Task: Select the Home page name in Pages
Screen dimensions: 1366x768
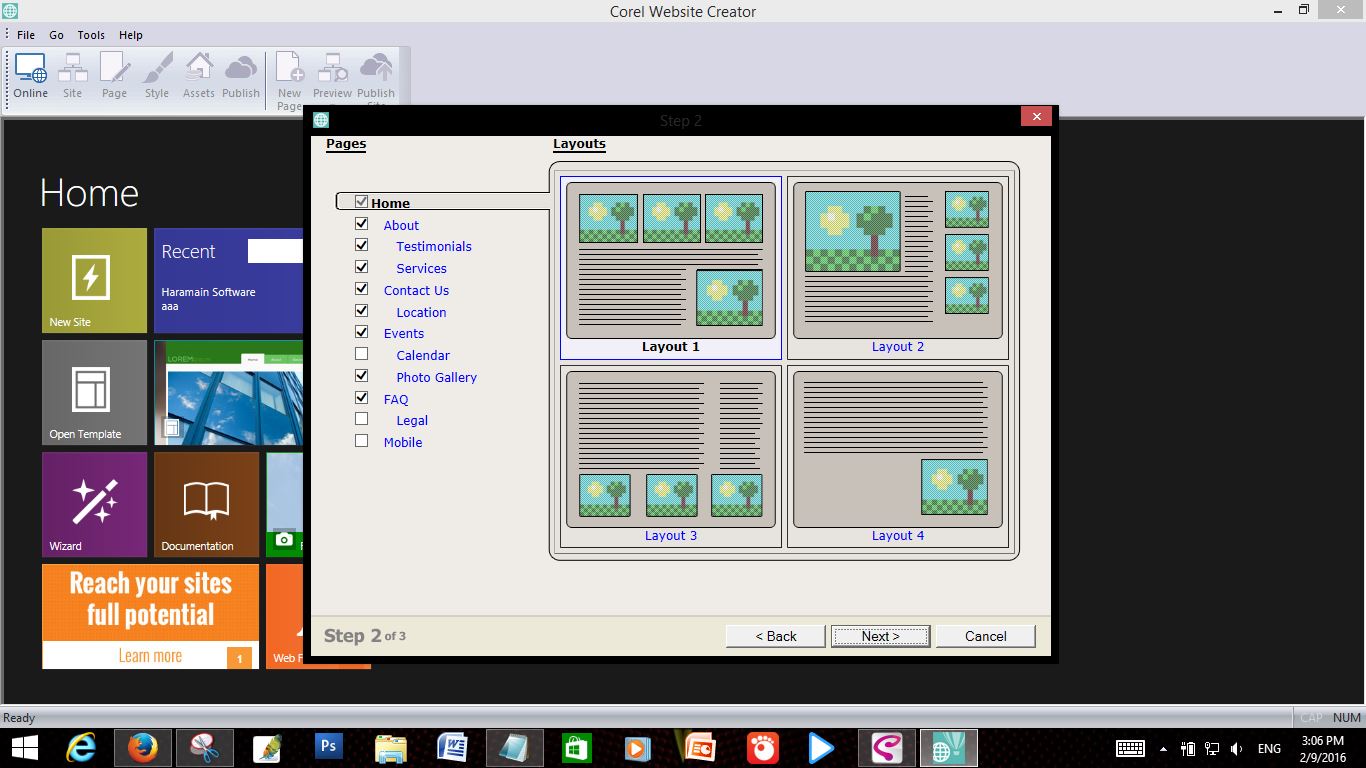Action: coord(390,203)
